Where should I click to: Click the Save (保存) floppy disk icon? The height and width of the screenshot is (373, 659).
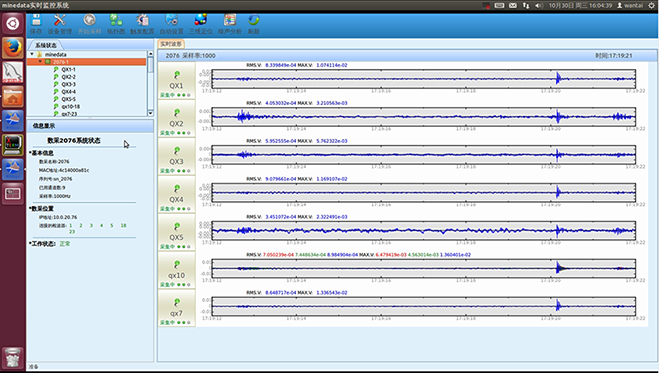36,24
